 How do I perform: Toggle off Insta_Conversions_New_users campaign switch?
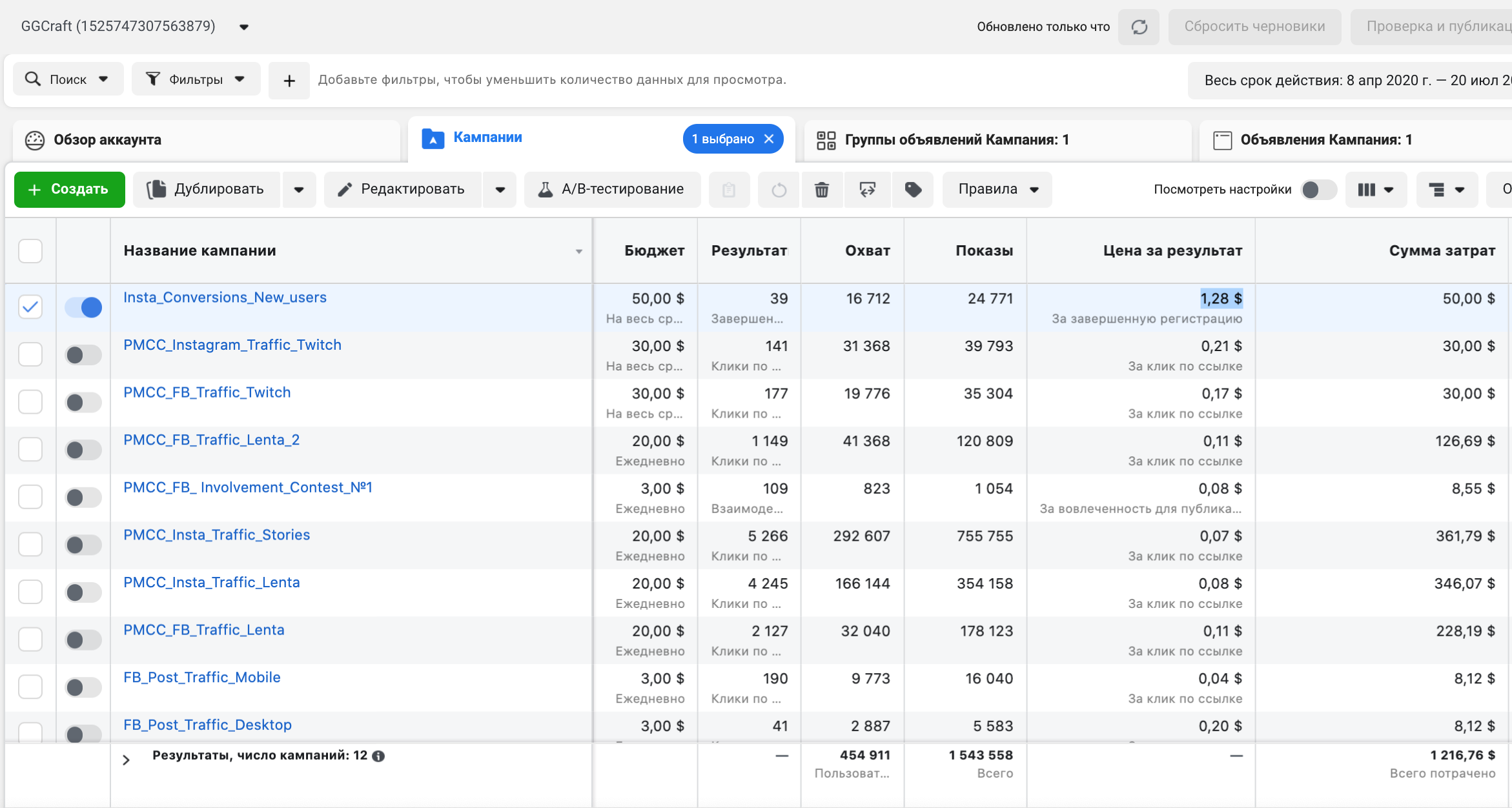click(x=83, y=307)
